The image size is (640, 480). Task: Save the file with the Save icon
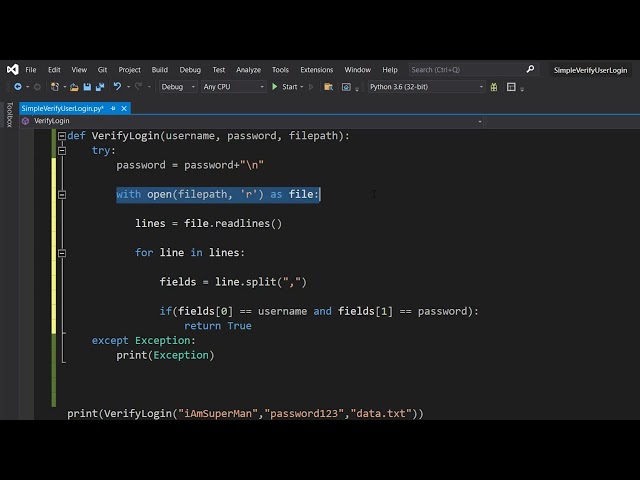point(87,87)
